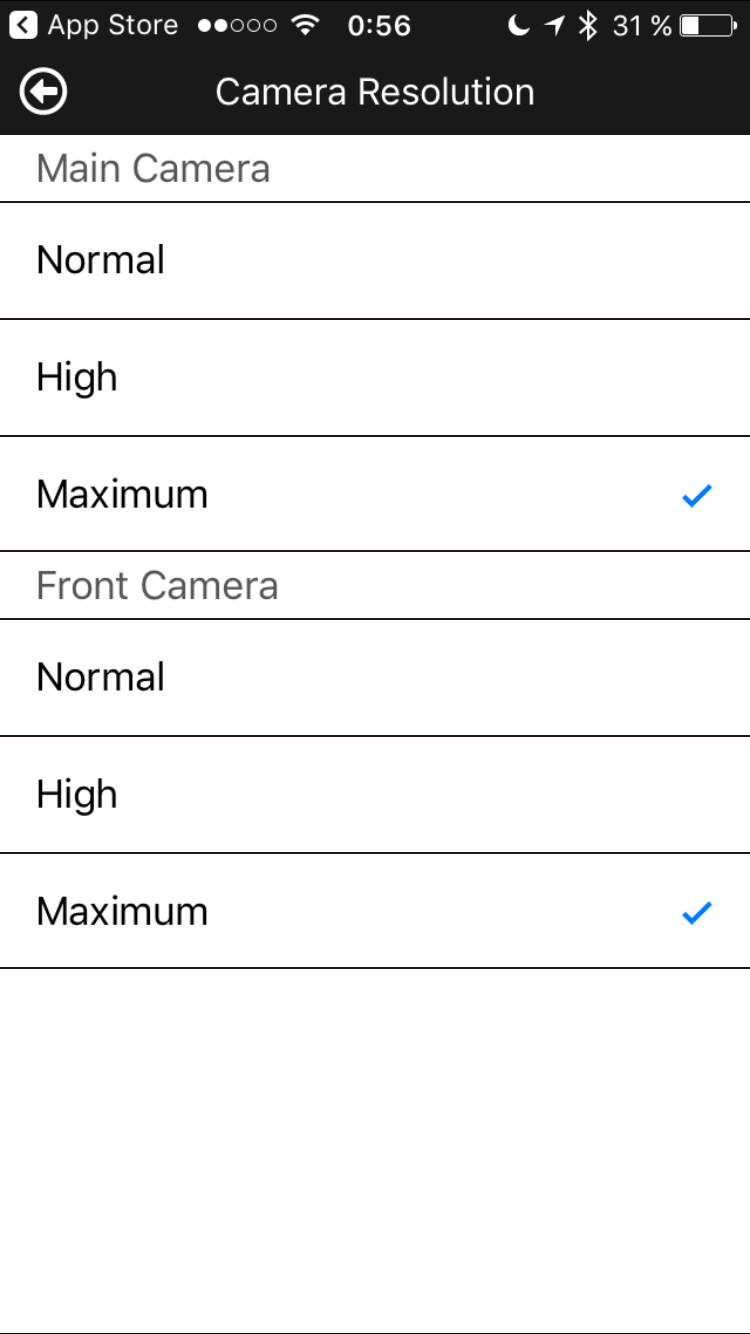Viewport: 750px width, 1334px height.
Task: Choose High resolution for Front Camera
Action: [375, 795]
